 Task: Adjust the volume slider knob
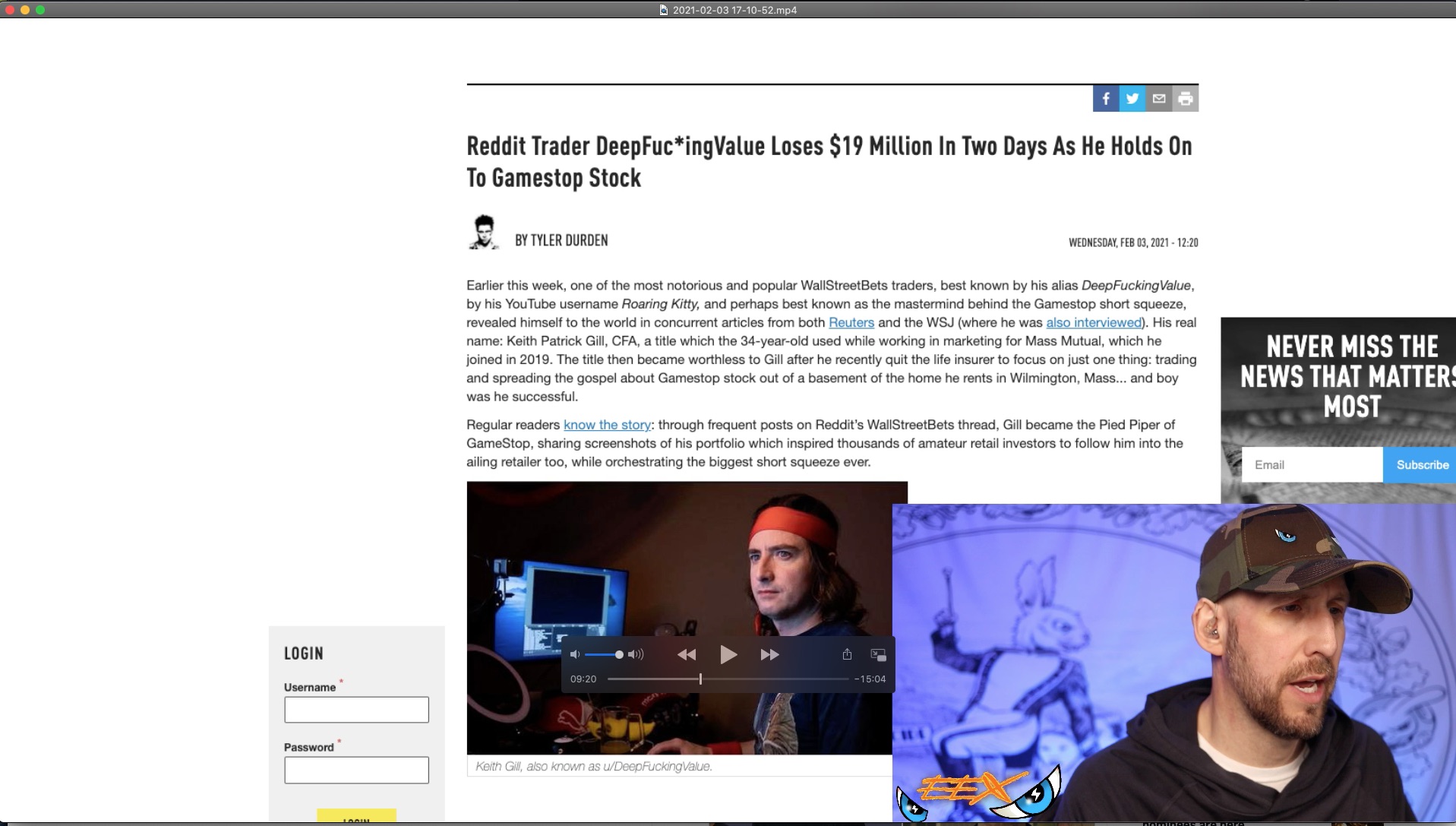tap(619, 654)
